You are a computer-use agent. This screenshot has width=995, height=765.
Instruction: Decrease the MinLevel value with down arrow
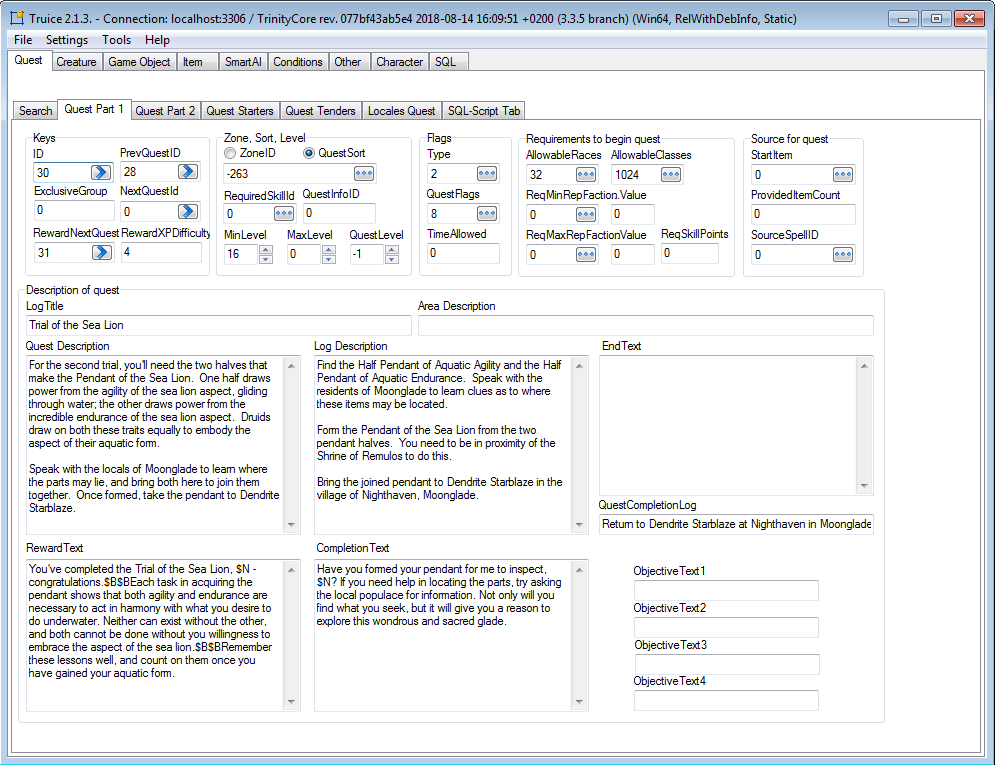click(266, 259)
